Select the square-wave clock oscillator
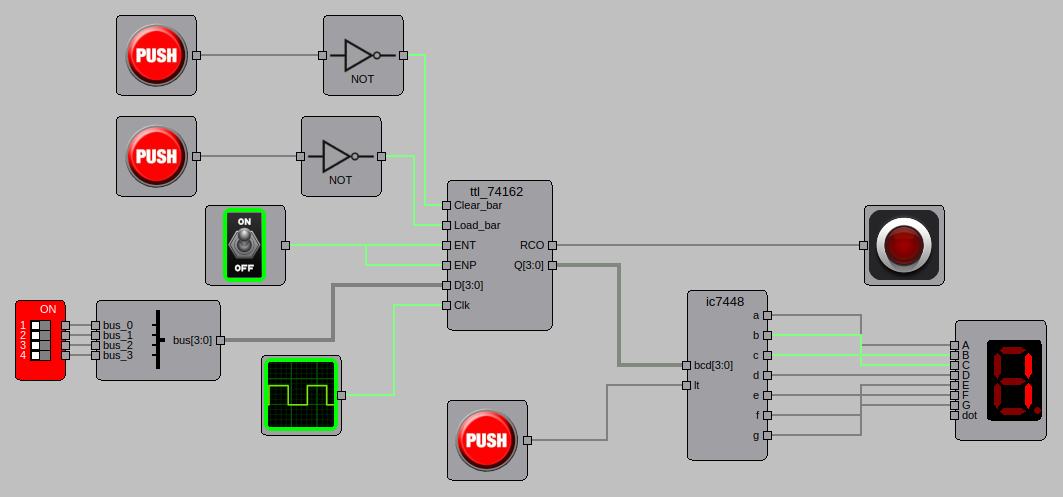This screenshot has height=497, width=1063. (x=302, y=395)
